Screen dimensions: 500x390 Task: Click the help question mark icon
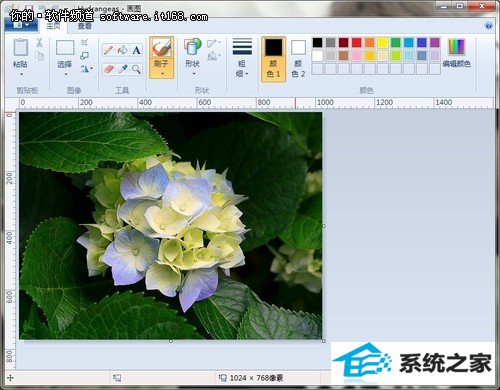click(488, 26)
